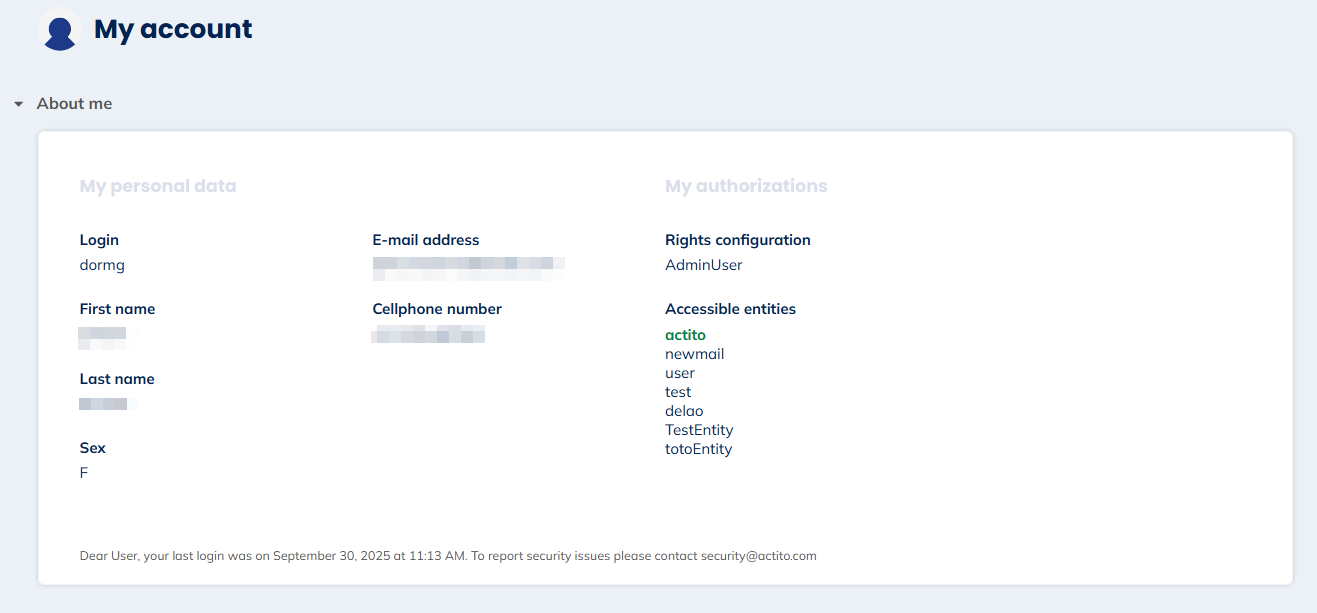Image resolution: width=1317 pixels, height=613 pixels.
Task: Click the My authorizations heading
Action: tap(746, 186)
